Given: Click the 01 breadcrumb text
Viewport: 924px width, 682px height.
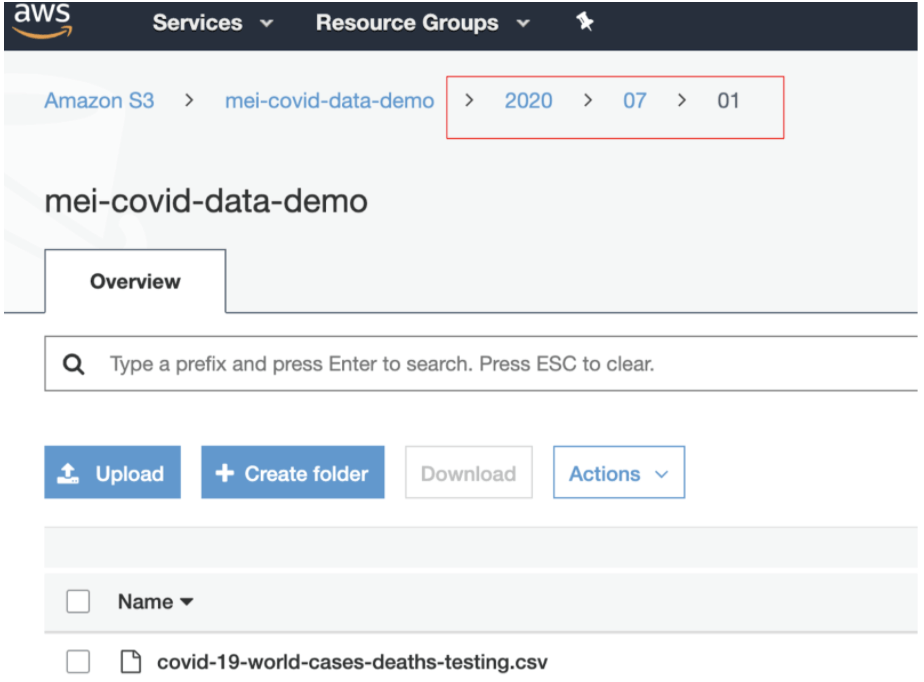Looking at the screenshot, I should (728, 101).
